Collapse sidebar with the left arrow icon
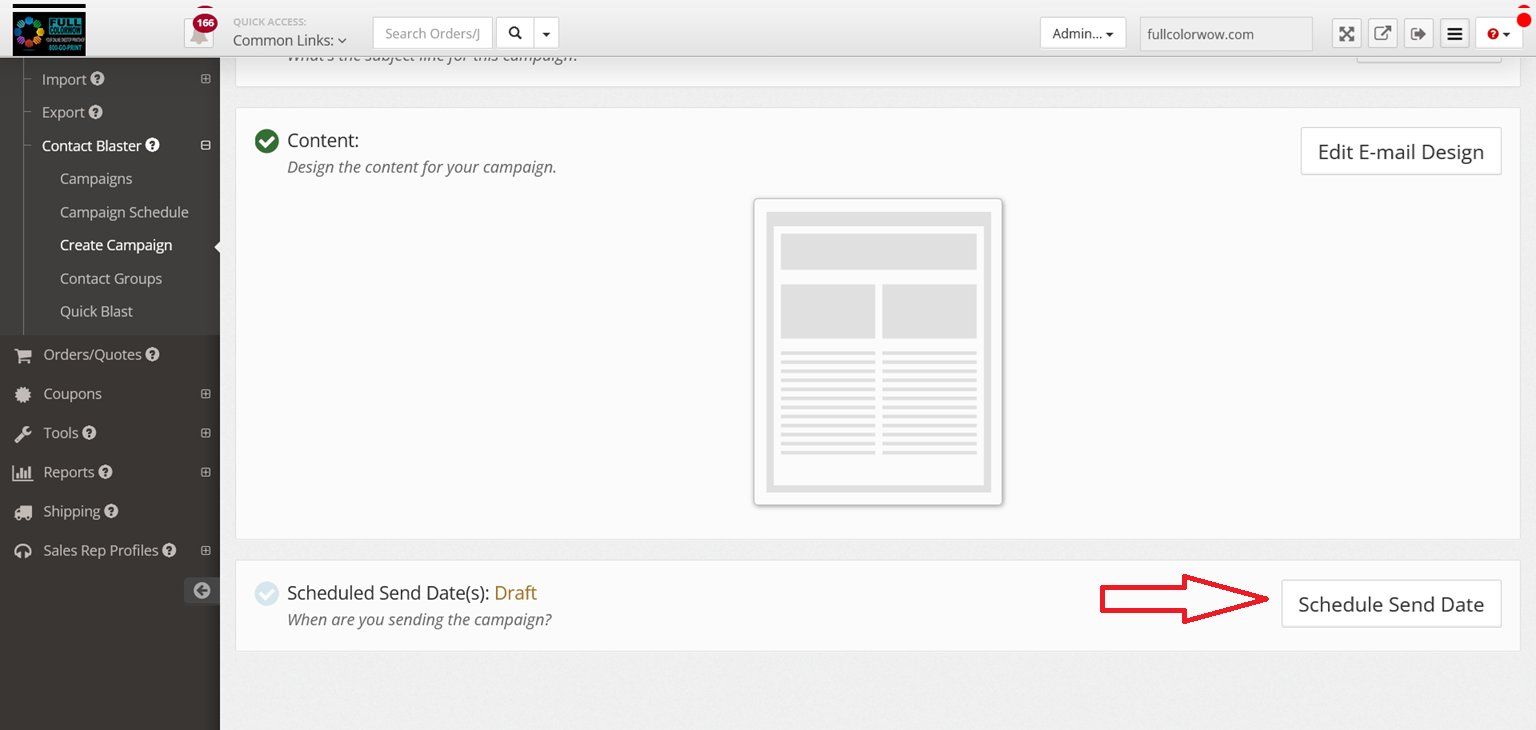This screenshot has width=1536, height=730. 201,591
